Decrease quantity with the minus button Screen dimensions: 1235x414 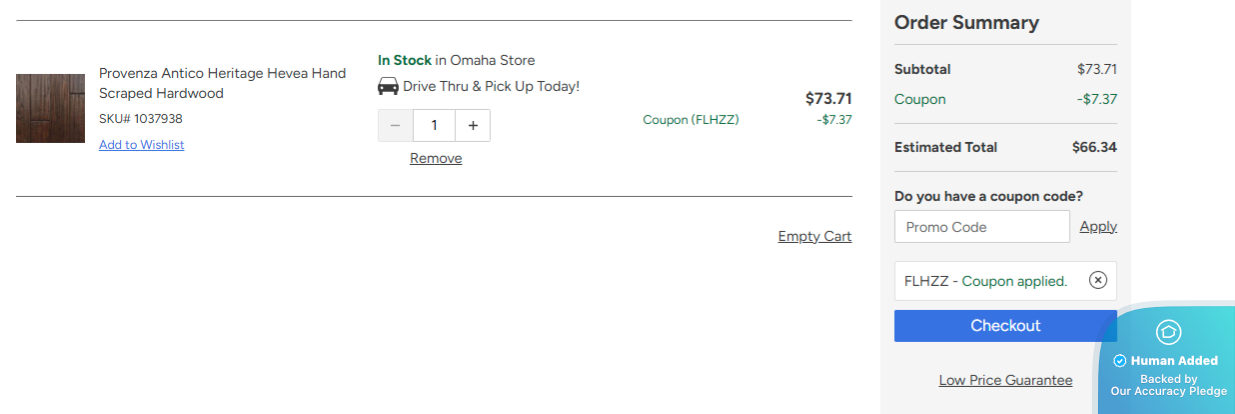click(395, 126)
